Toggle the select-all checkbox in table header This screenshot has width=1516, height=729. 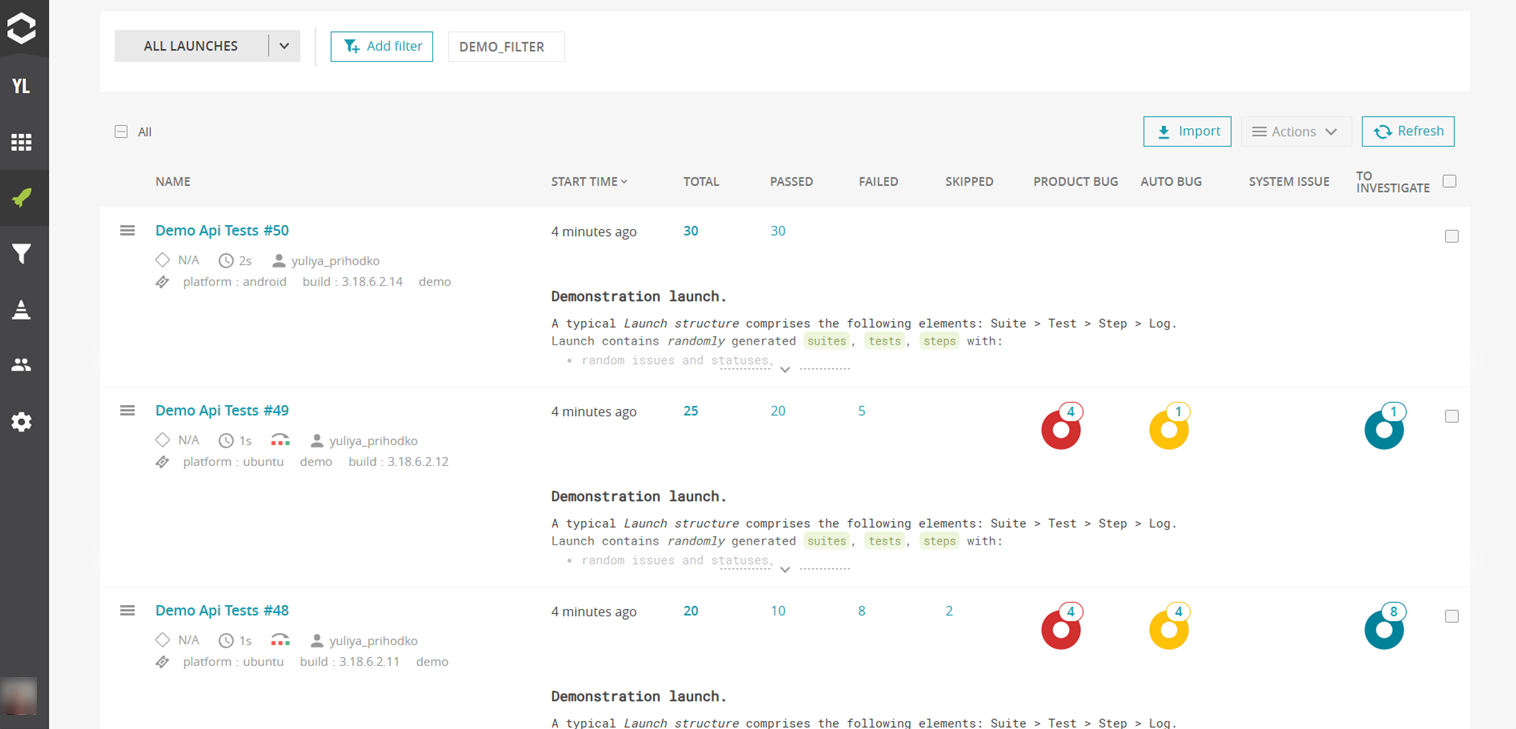(x=1450, y=181)
